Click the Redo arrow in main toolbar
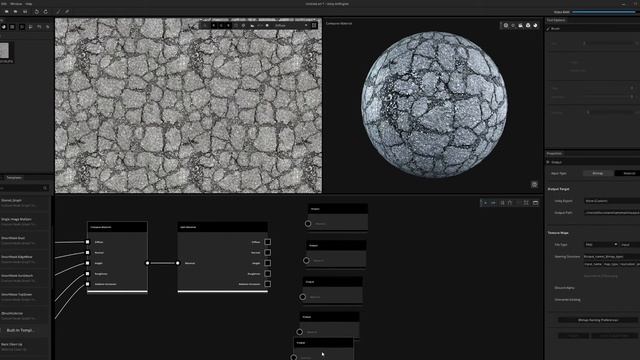The height and width of the screenshot is (360, 640). click(46, 12)
